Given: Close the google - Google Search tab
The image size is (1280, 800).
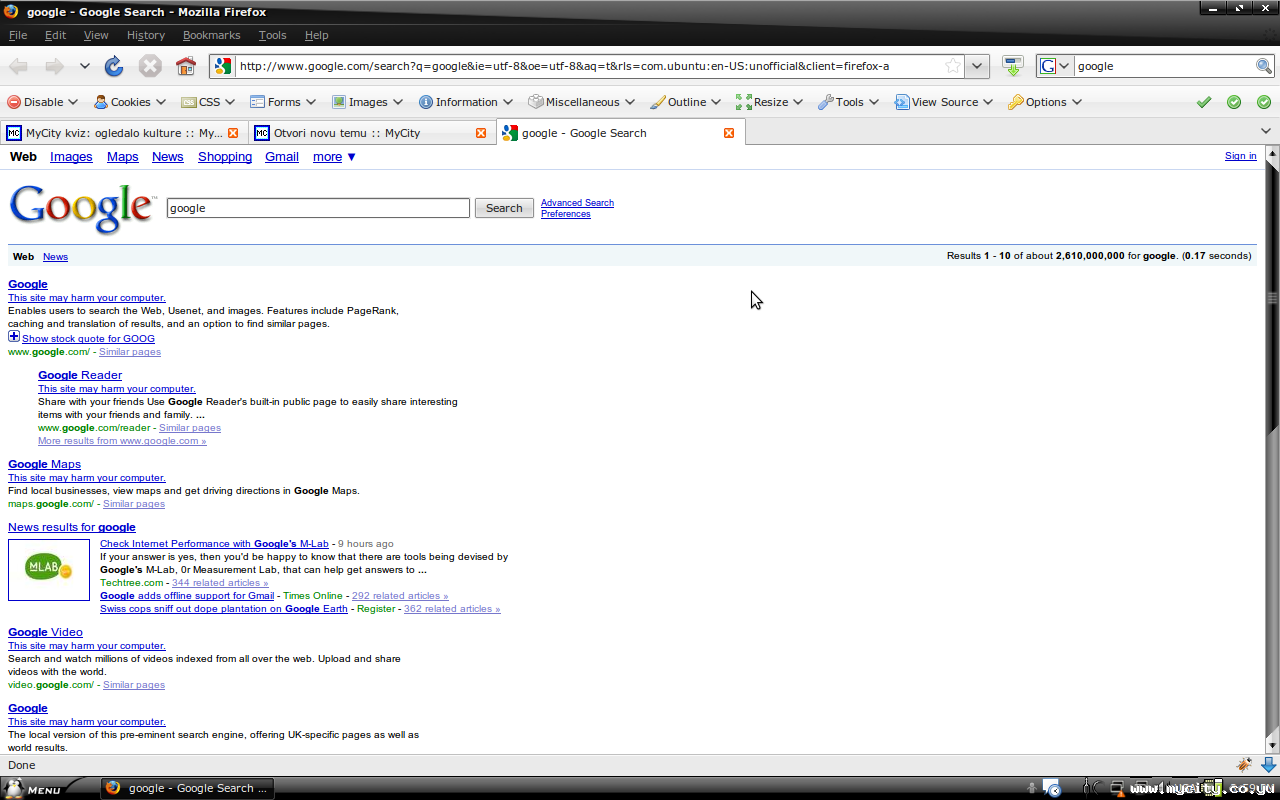Looking at the screenshot, I should point(729,133).
